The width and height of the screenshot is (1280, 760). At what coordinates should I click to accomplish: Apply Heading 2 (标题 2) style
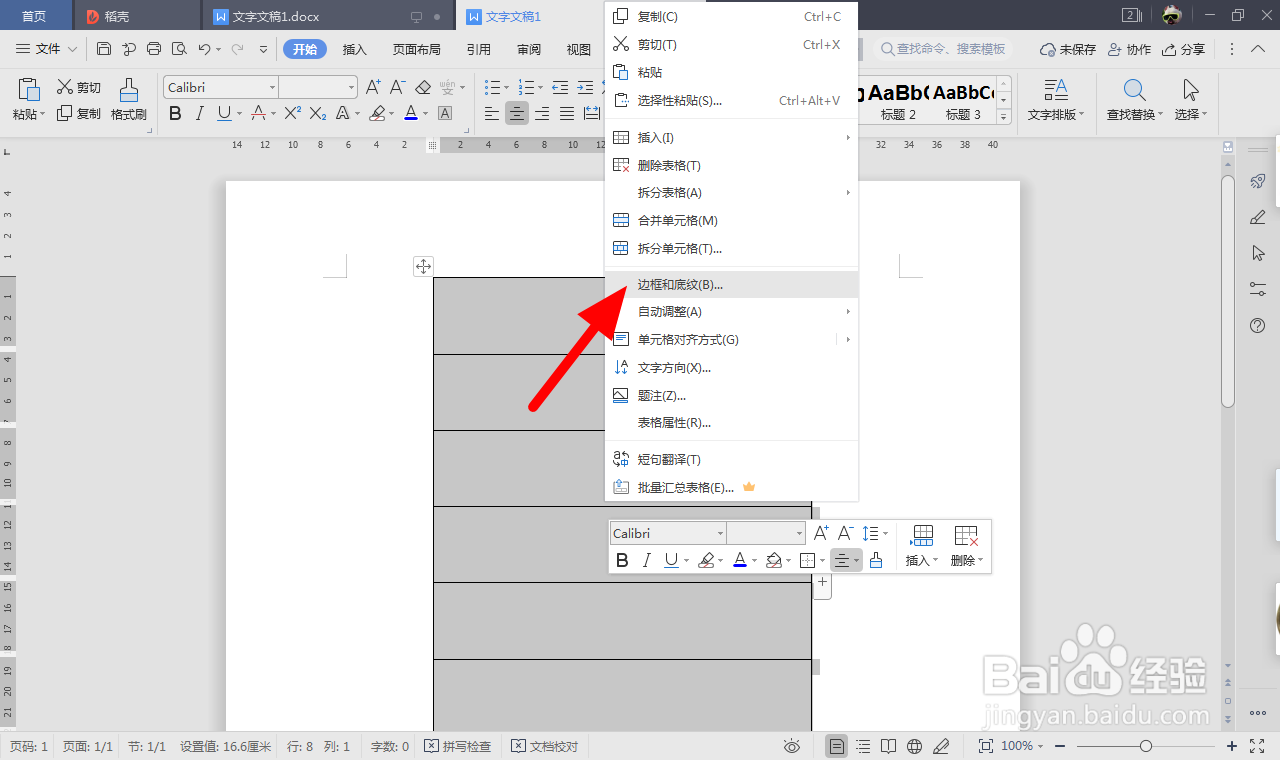tap(898, 101)
